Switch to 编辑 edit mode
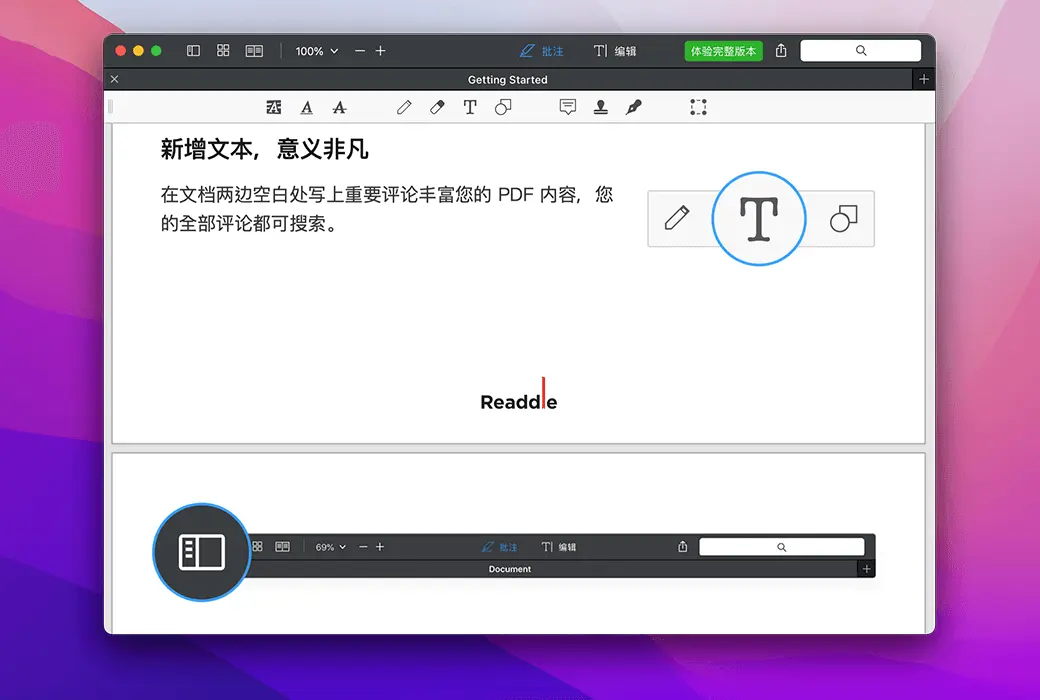This screenshot has height=700, width=1040. pyautogui.click(x=615, y=51)
